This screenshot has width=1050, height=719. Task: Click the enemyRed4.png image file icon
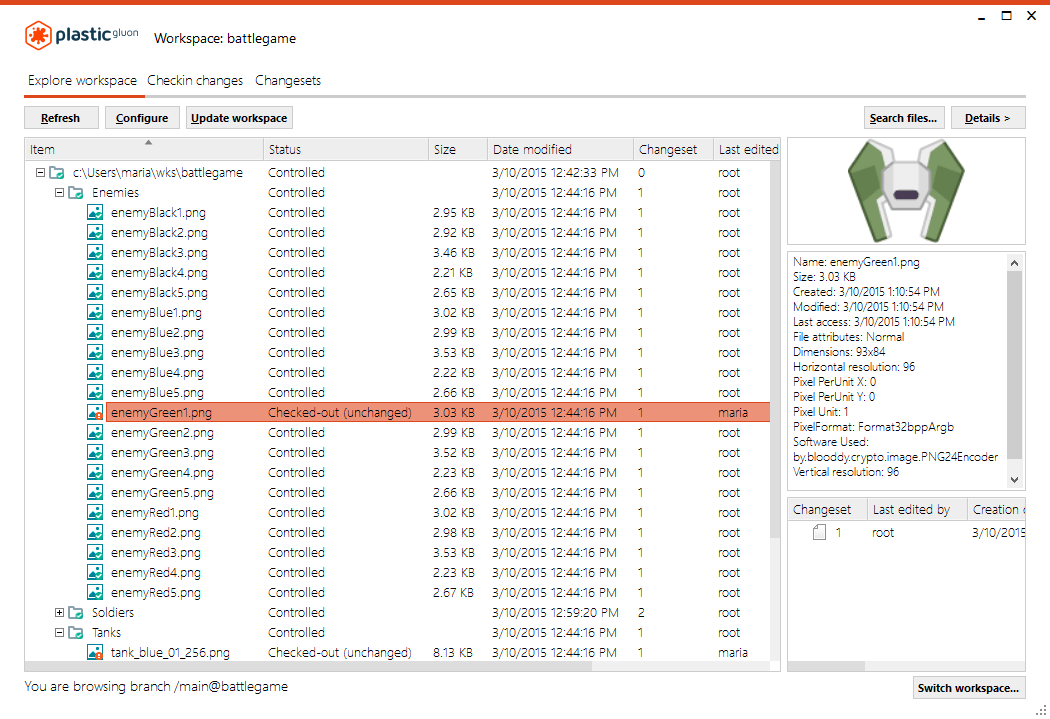[95, 573]
